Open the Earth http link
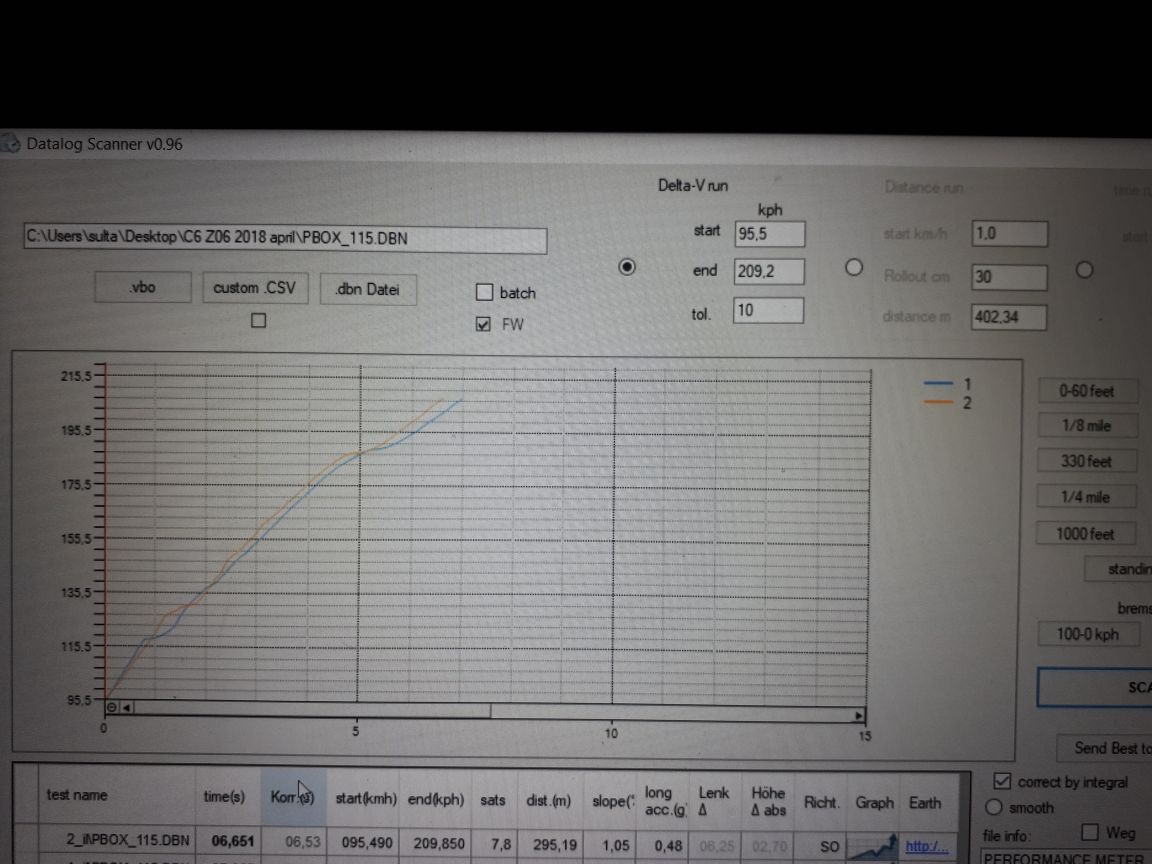The height and width of the screenshot is (864, 1152). click(927, 847)
